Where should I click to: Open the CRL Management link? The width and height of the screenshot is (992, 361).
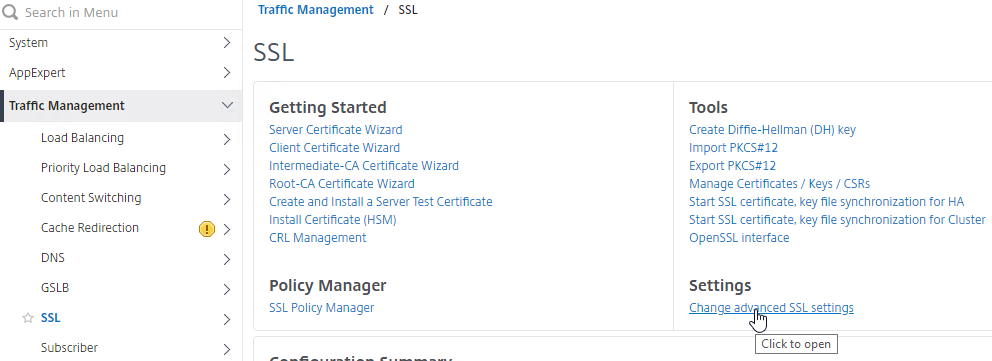coord(318,238)
